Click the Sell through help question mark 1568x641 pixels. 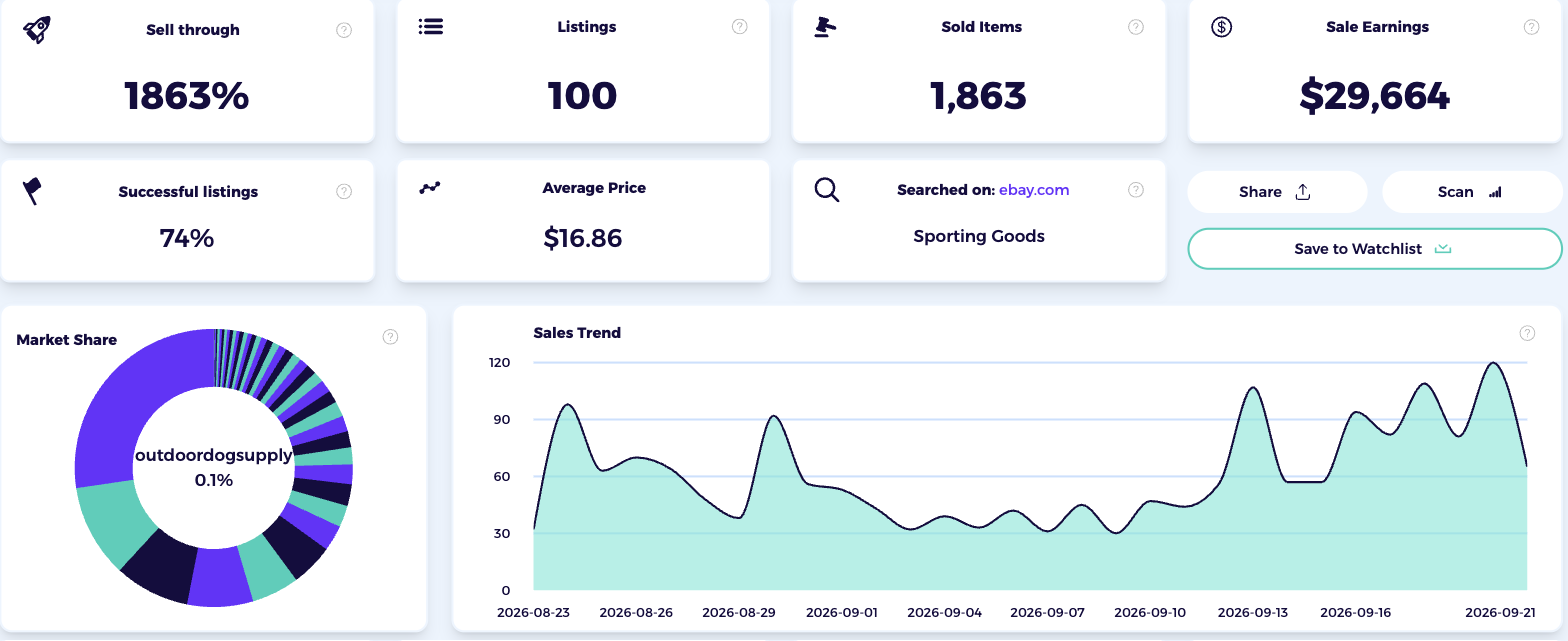click(x=344, y=30)
